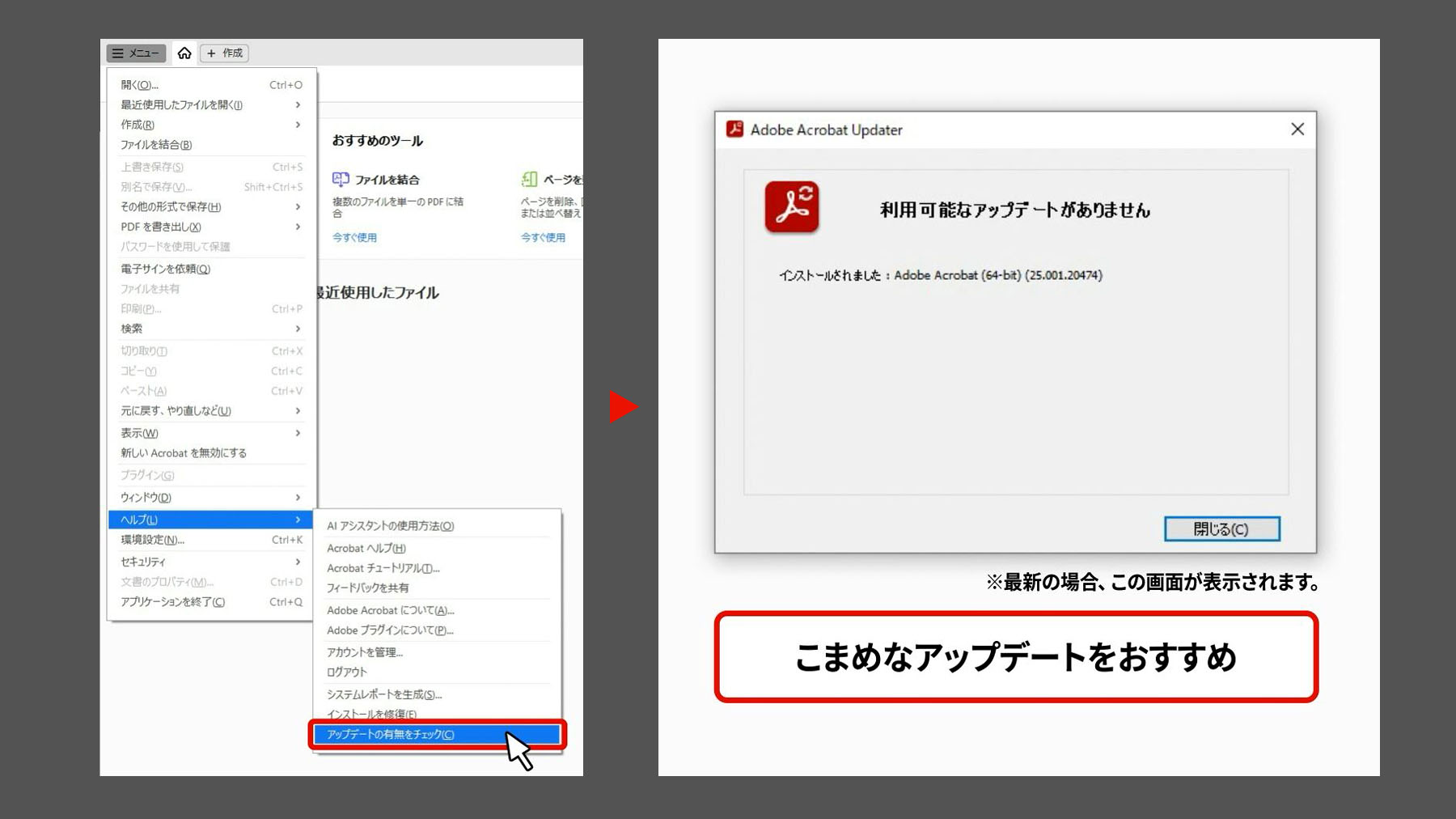Select アカウントを管理... submenu item
The height and width of the screenshot is (819, 1456).
click(437, 652)
